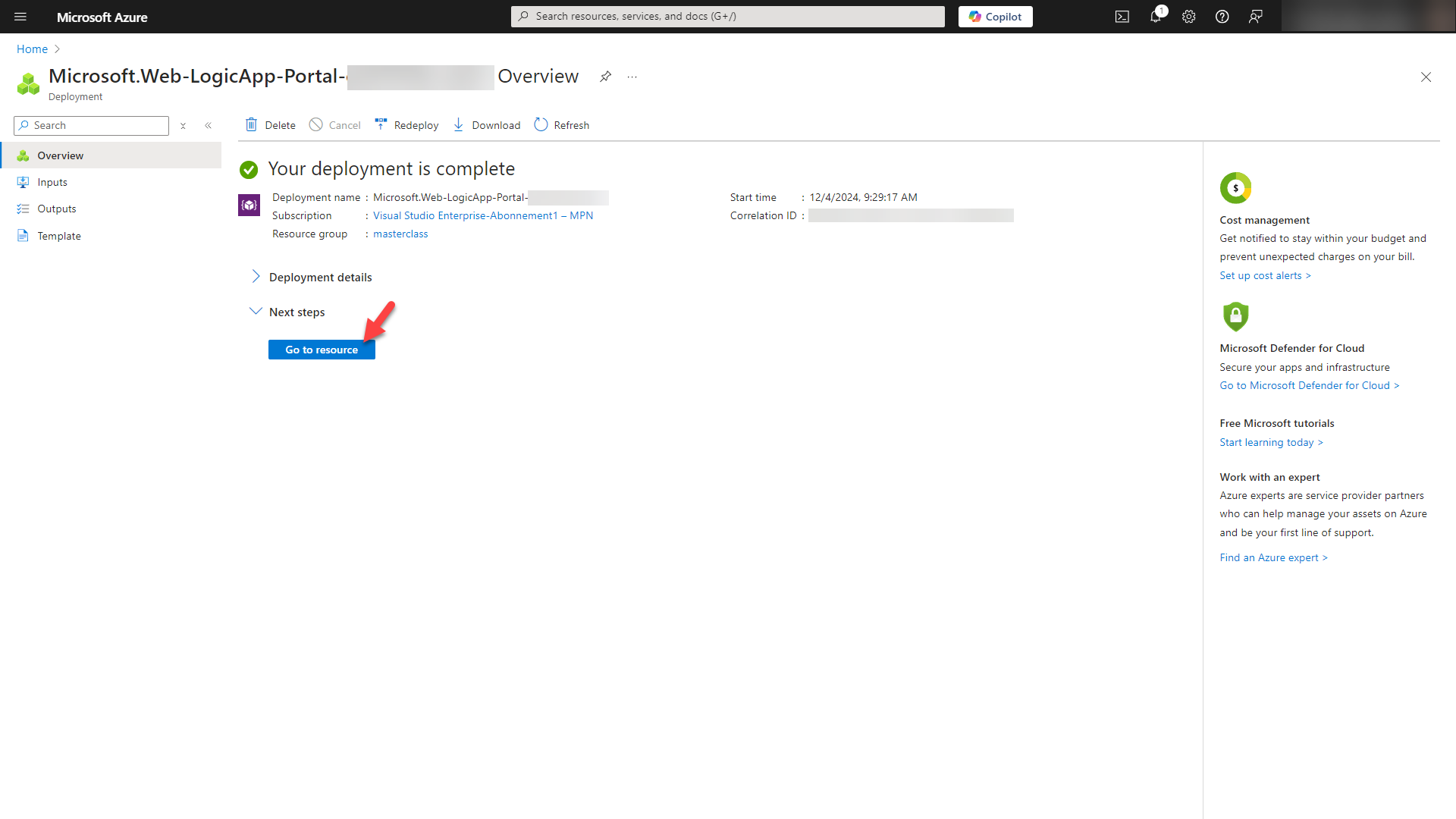
Task: Click in the top search bar
Action: click(x=726, y=16)
